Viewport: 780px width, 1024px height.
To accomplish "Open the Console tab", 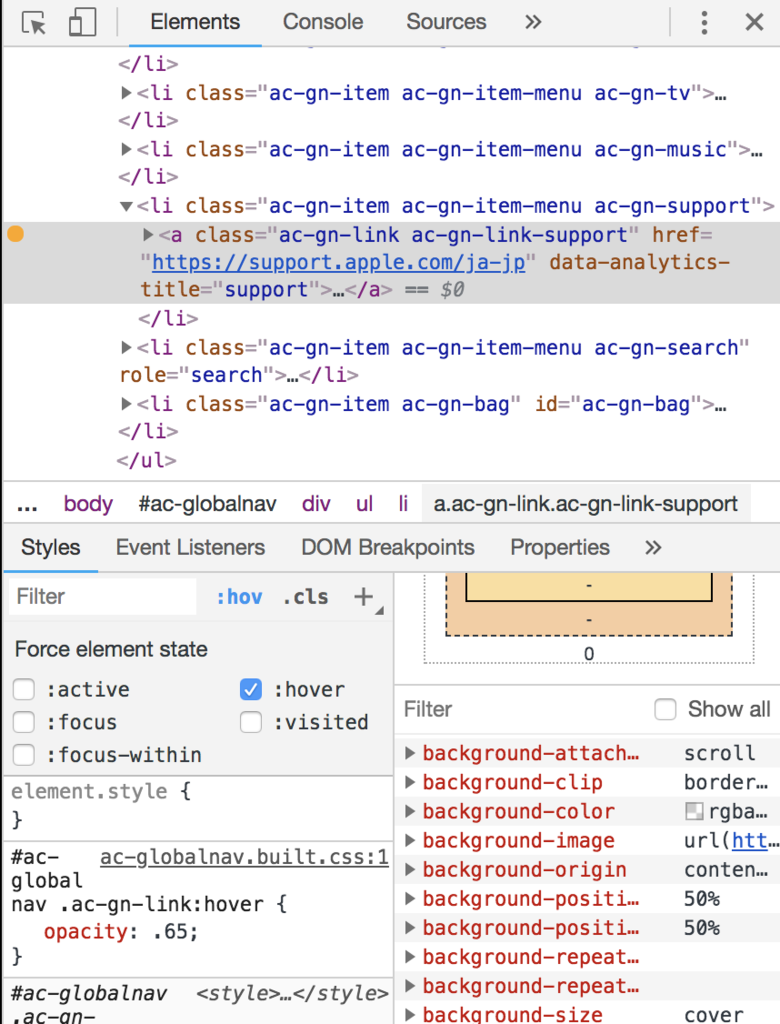I will pos(323,22).
